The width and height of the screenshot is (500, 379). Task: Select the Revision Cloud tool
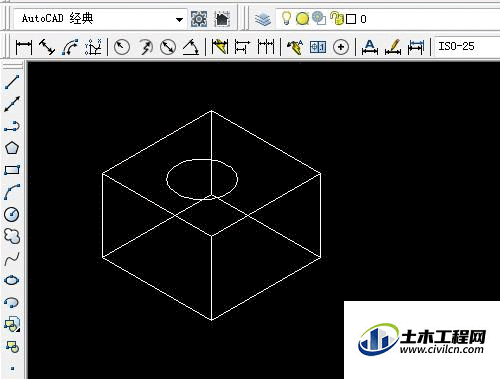pos(12,236)
